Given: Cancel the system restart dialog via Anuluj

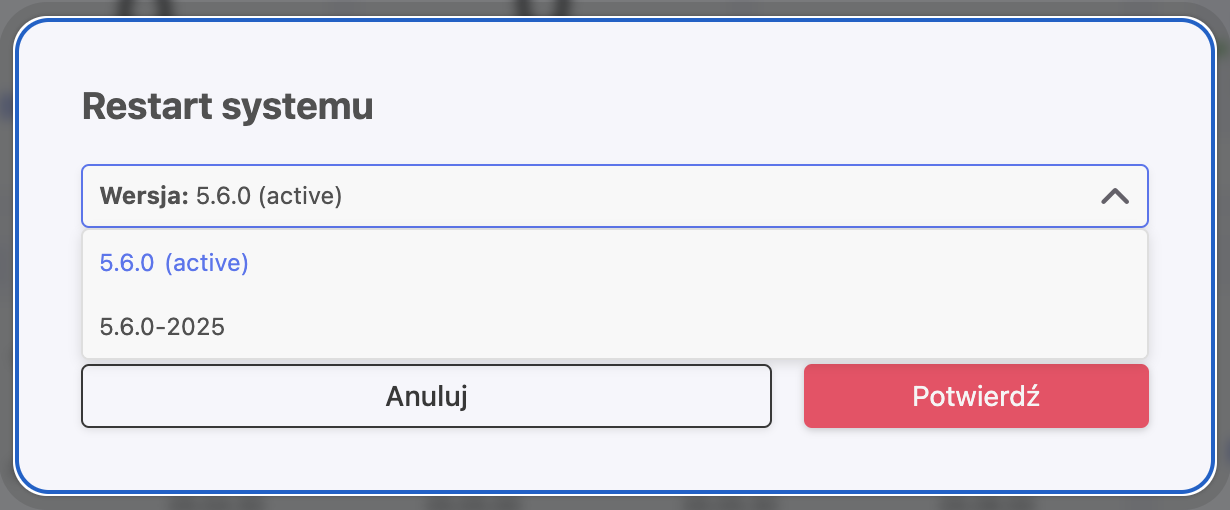Looking at the screenshot, I should pyautogui.click(x=426, y=396).
